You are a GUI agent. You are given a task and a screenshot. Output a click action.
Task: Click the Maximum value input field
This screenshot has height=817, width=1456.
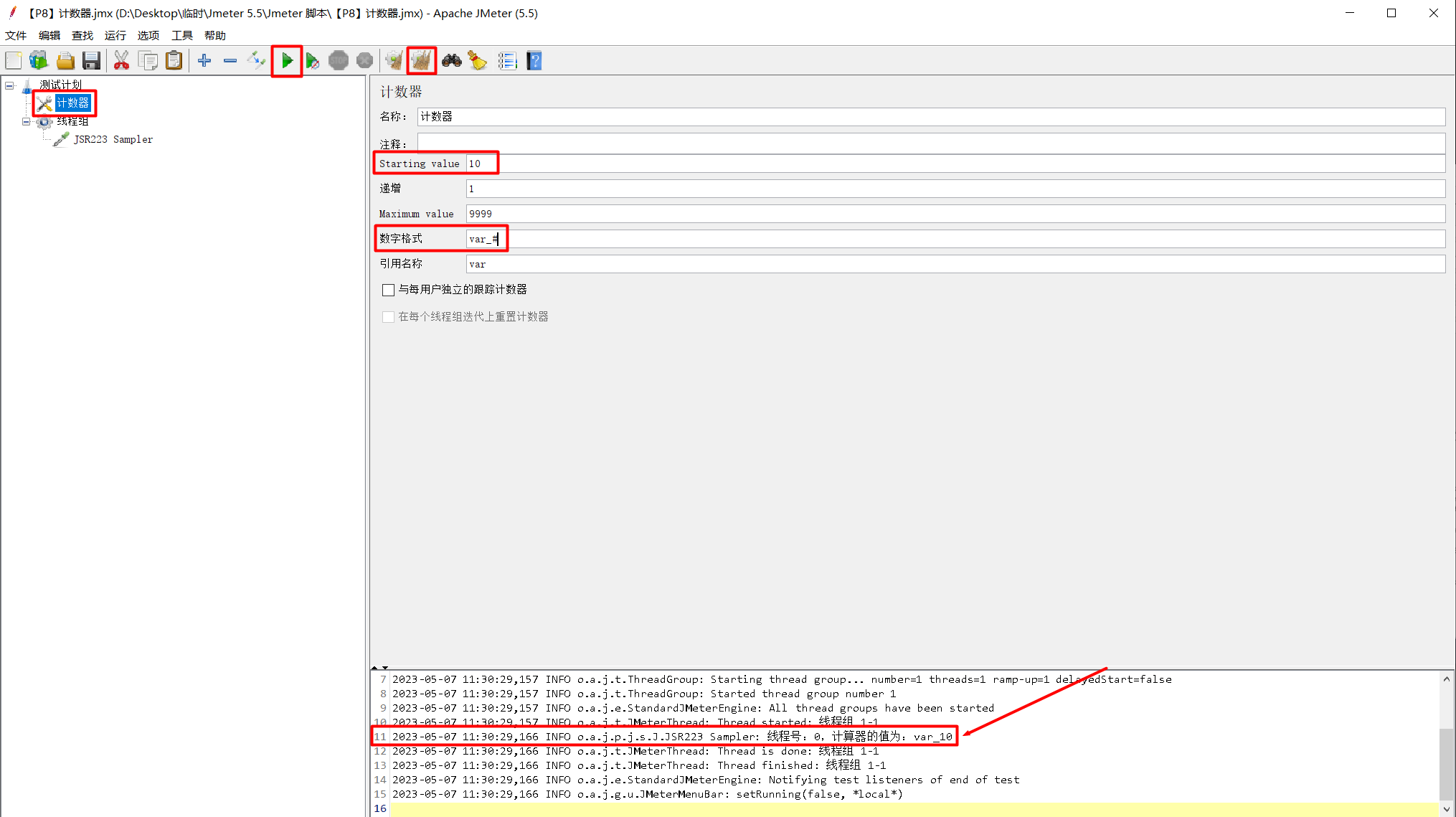coord(954,214)
